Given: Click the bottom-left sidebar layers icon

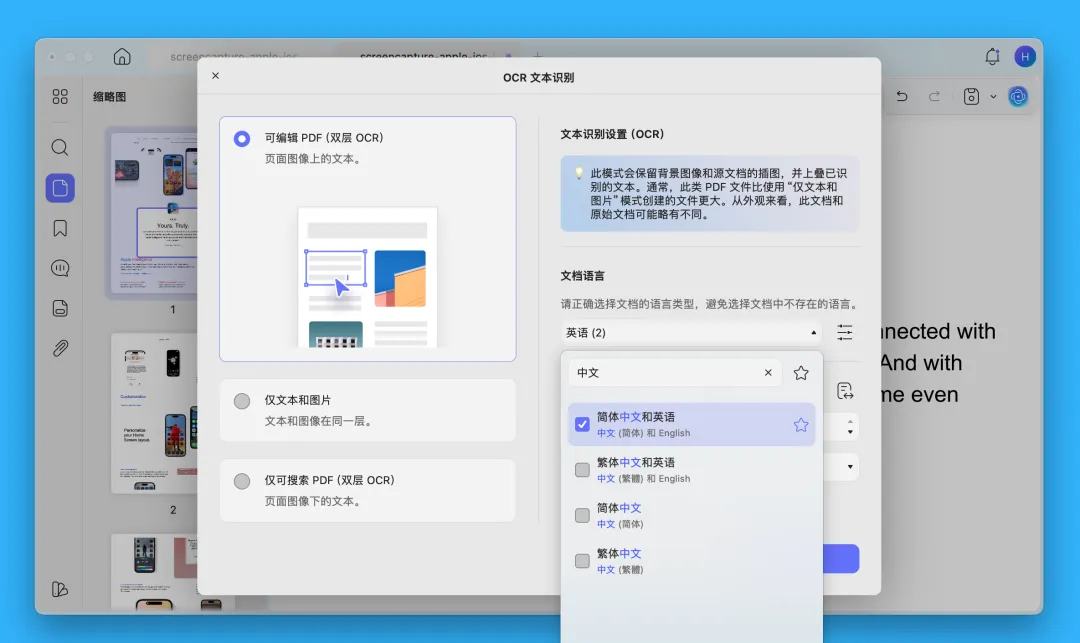Looking at the screenshot, I should [60, 589].
